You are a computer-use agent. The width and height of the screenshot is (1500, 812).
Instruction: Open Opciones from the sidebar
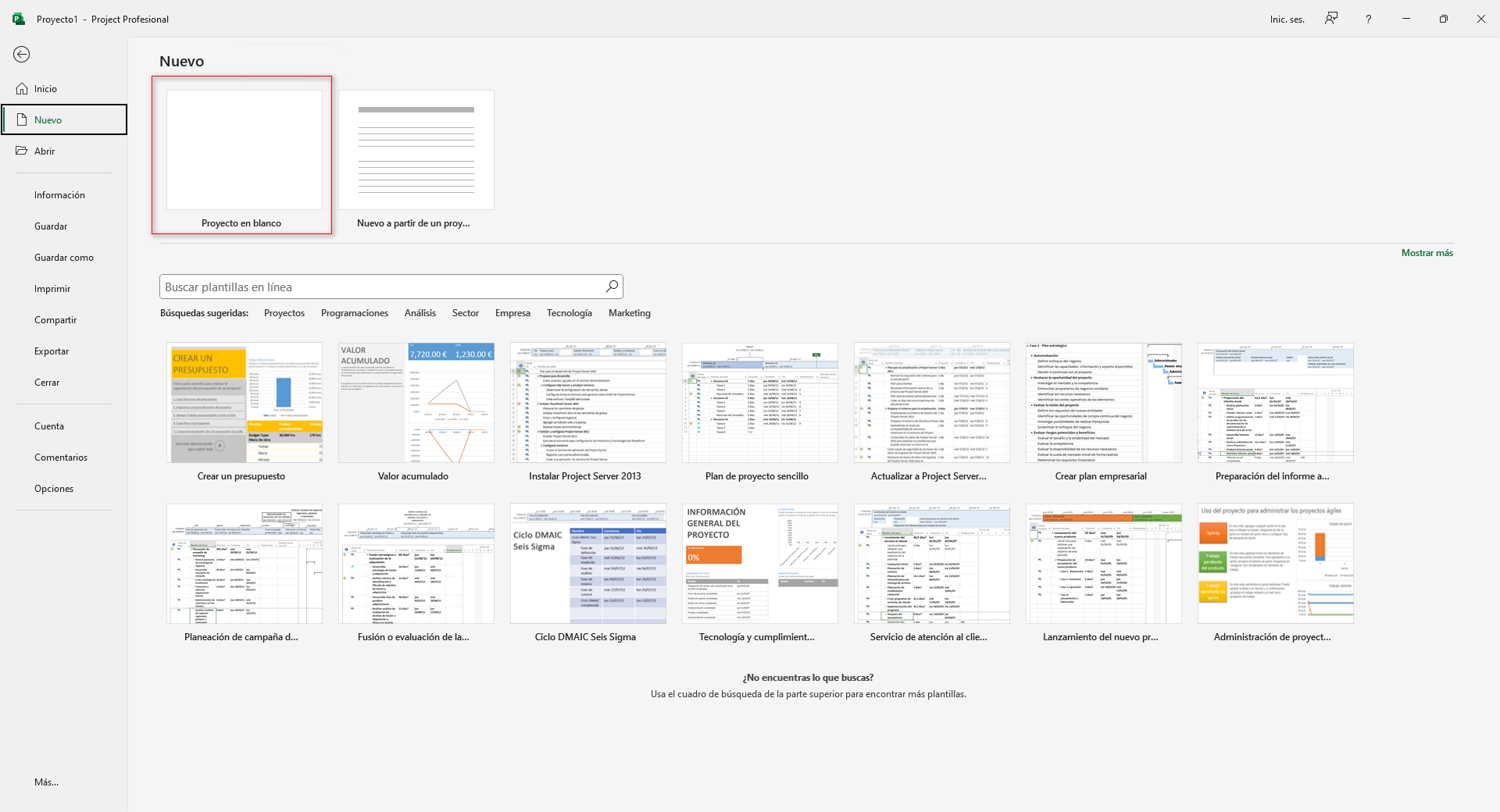pyautogui.click(x=54, y=489)
